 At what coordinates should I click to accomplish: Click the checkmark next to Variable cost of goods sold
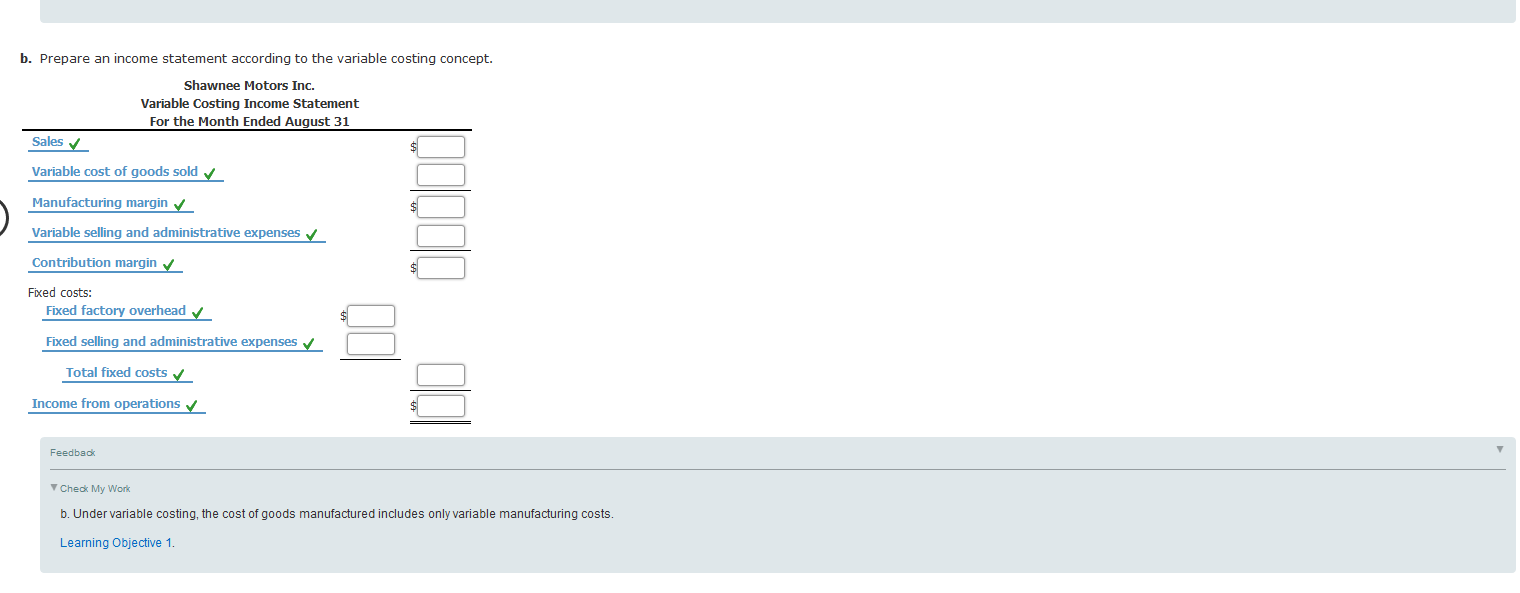tap(209, 172)
